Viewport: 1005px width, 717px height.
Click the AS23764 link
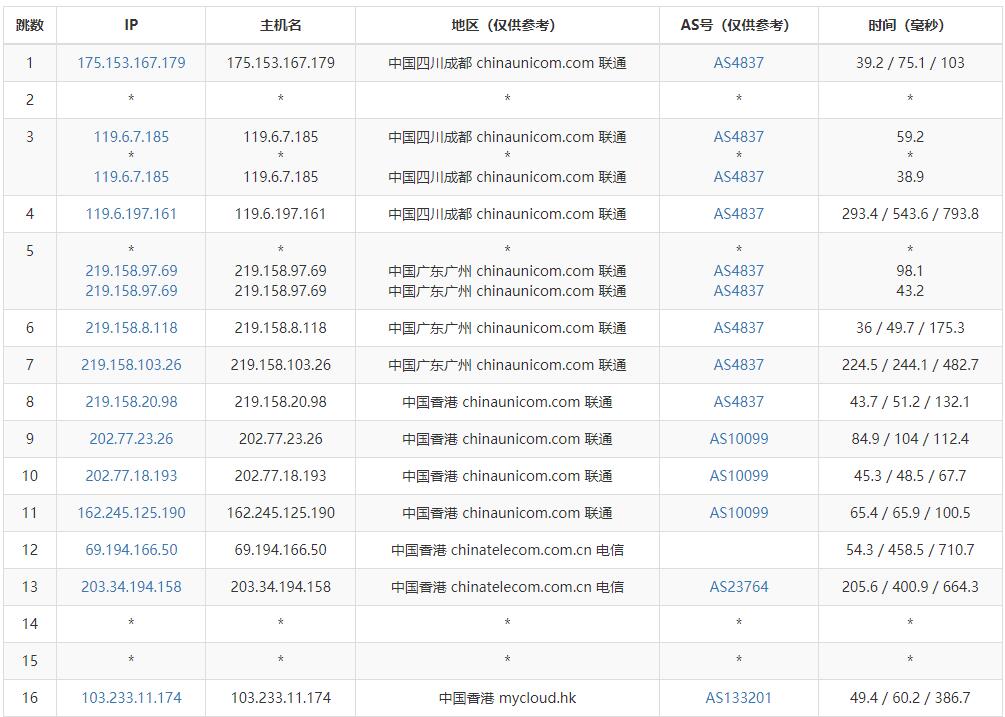tap(738, 587)
